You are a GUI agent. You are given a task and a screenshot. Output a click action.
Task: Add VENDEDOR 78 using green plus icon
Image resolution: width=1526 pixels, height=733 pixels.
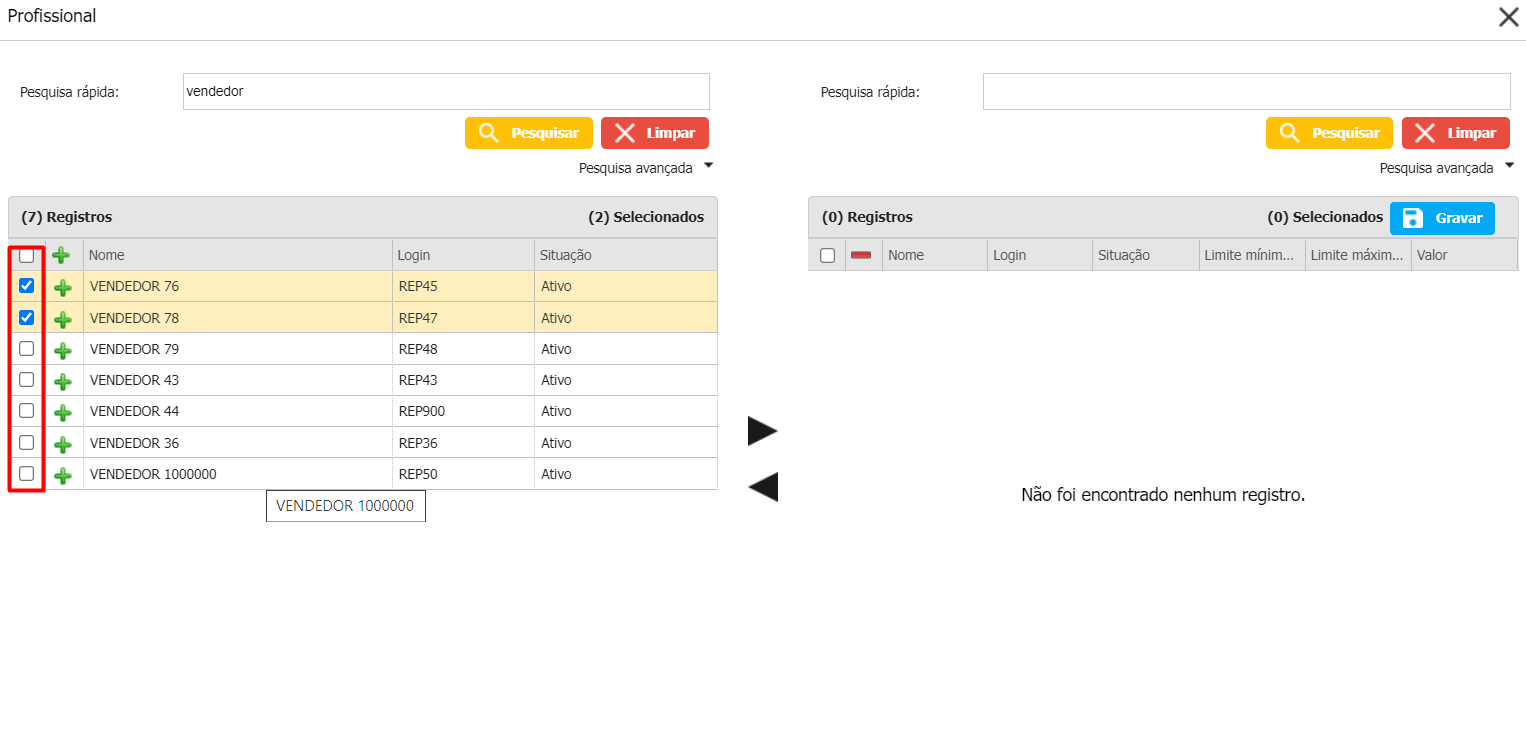(62, 319)
